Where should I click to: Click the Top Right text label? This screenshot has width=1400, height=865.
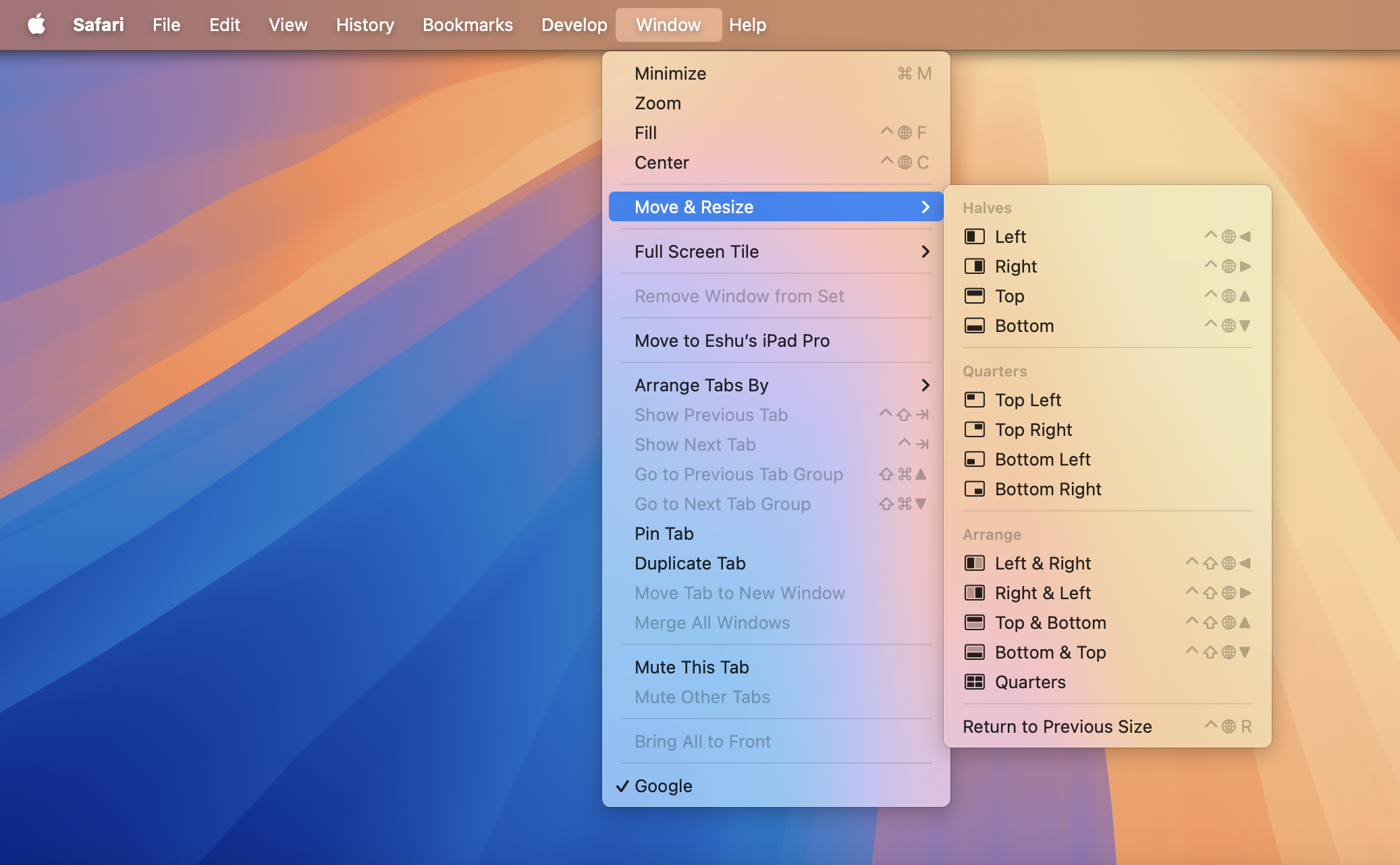pyautogui.click(x=1033, y=430)
